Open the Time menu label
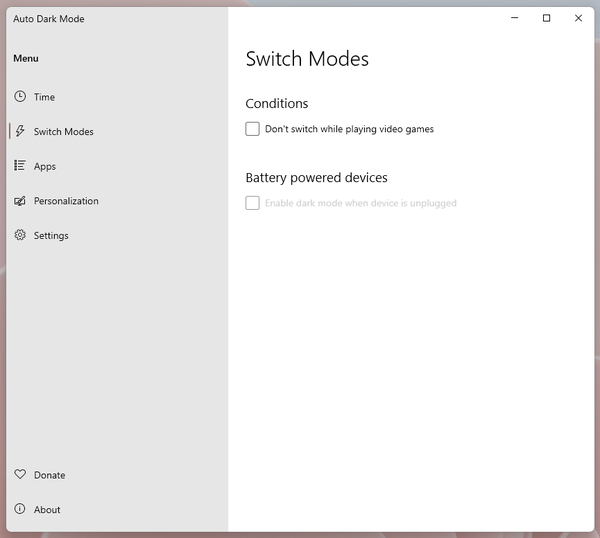 (44, 97)
